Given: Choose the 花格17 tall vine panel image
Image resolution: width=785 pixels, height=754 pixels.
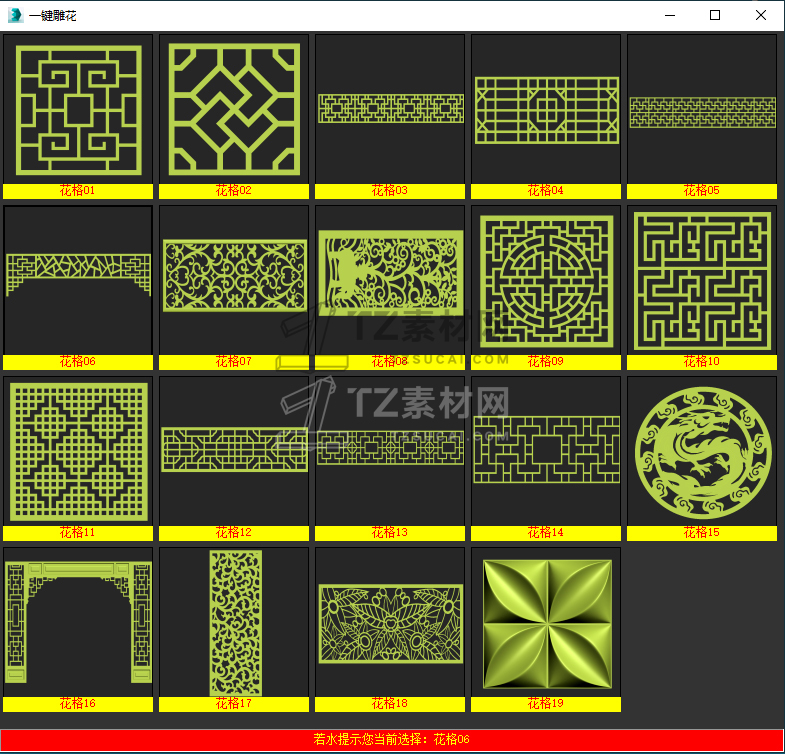Looking at the screenshot, I should (234, 622).
